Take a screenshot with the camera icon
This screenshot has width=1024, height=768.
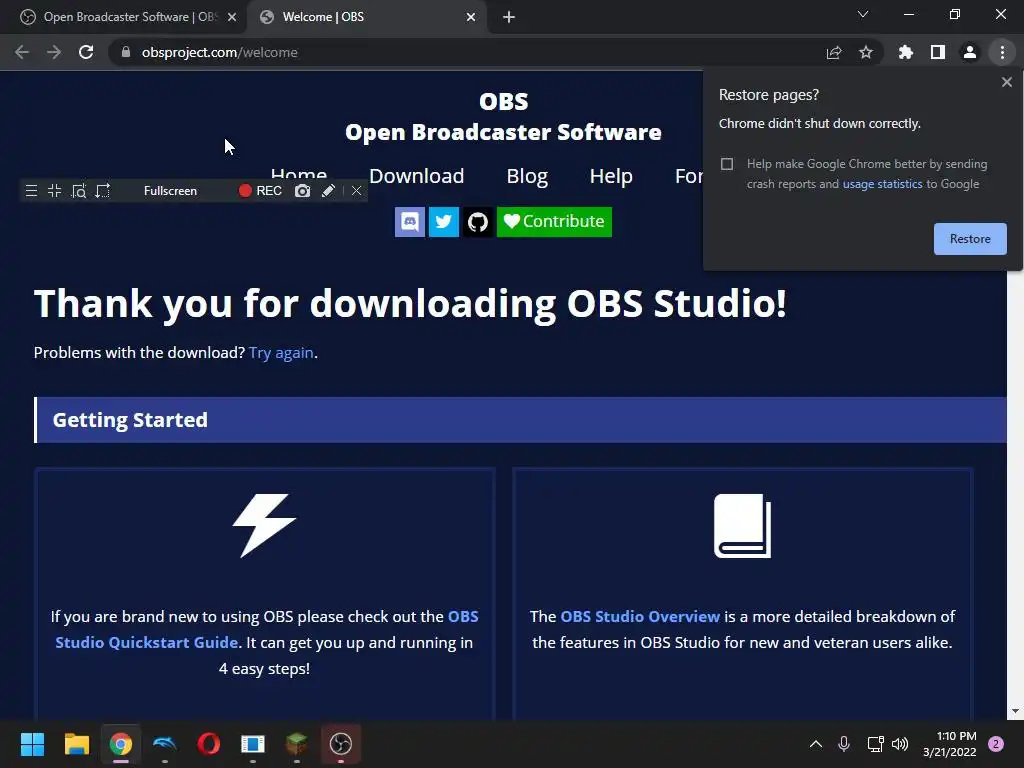302,191
